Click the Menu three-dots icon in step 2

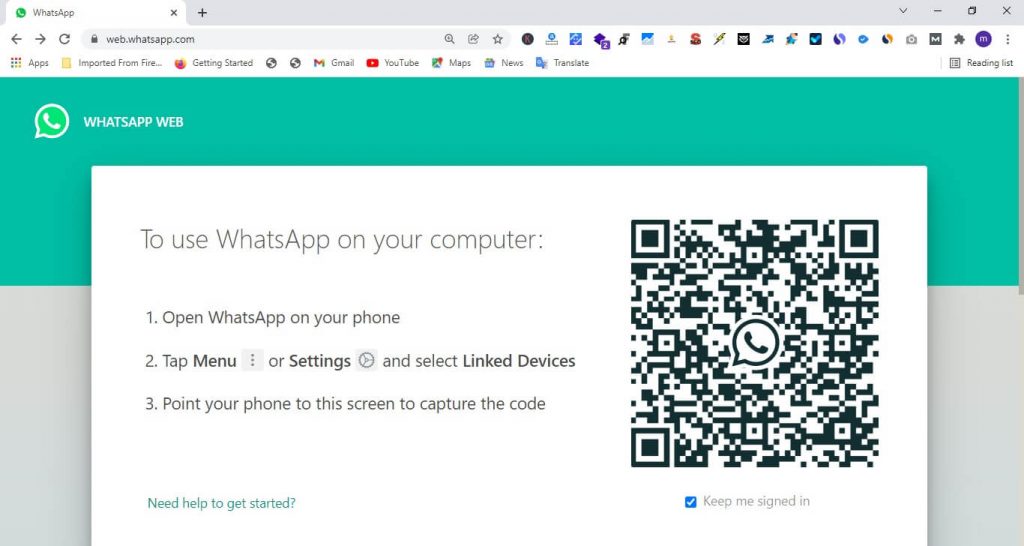[252, 360]
